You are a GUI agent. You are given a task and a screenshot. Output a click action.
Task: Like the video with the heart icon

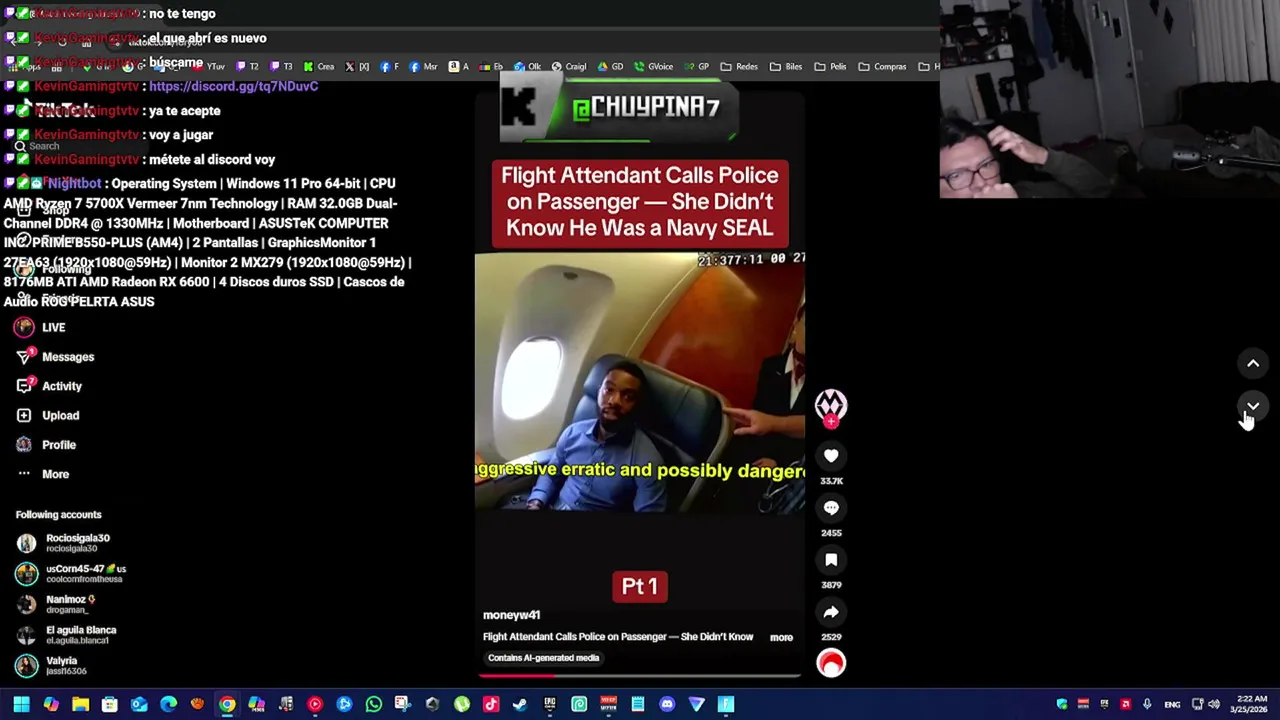pyautogui.click(x=831, y=456)
